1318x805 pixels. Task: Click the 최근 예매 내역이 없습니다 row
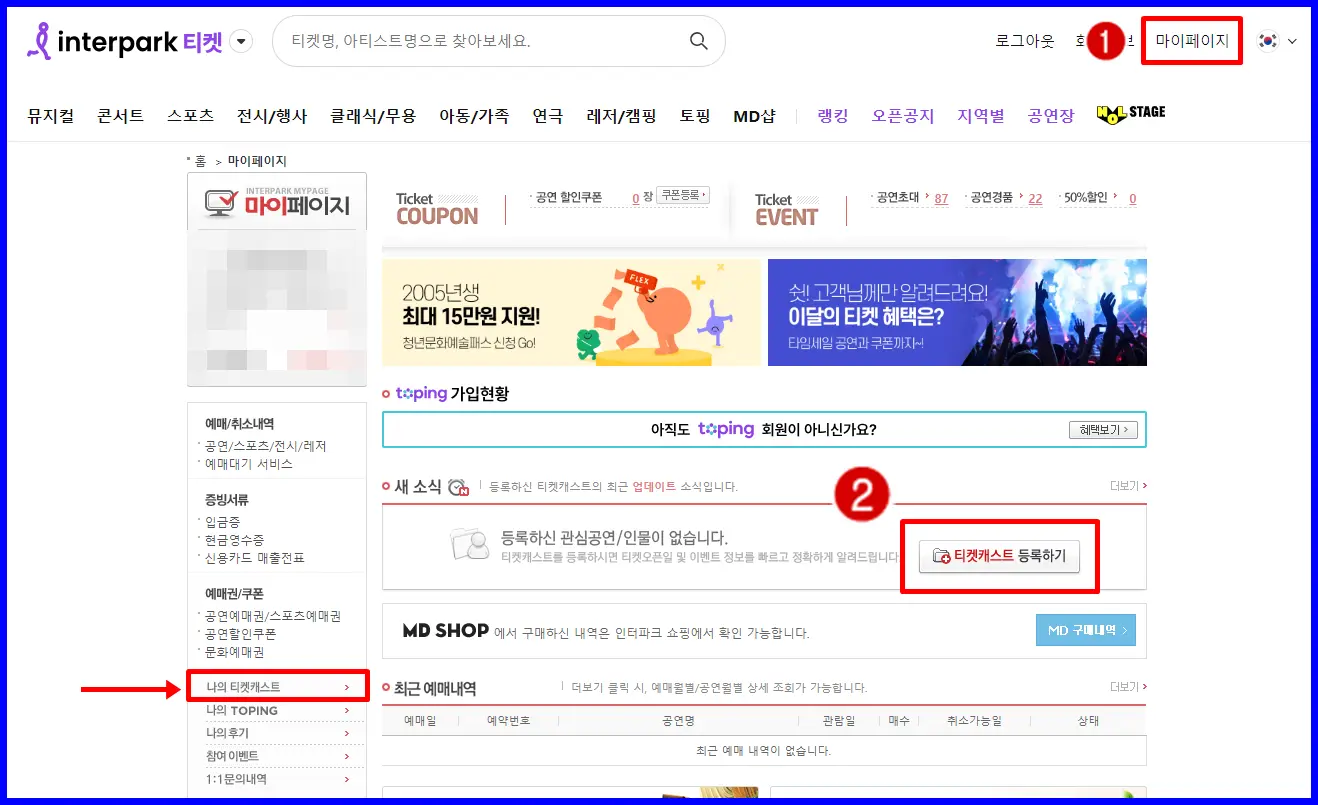(764, 750)
